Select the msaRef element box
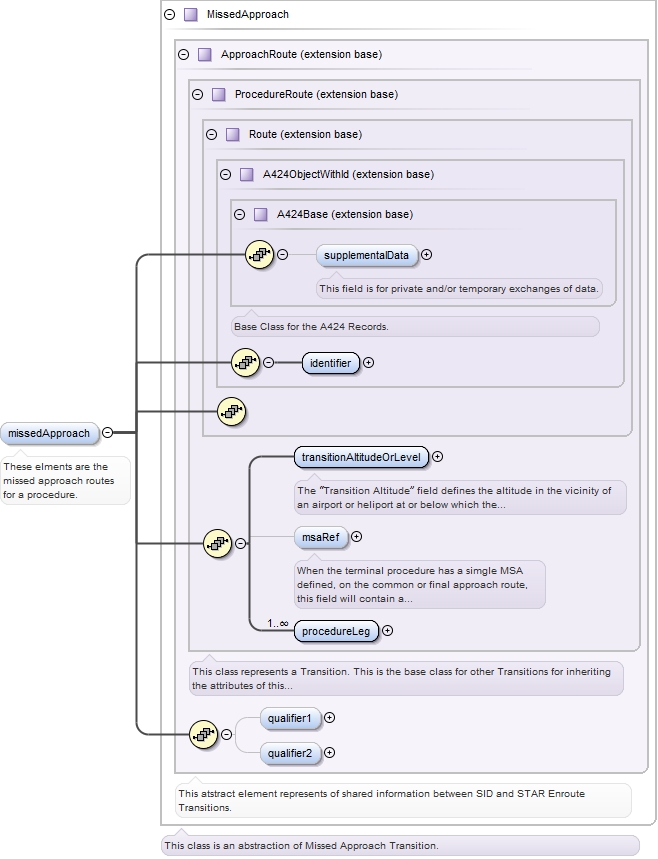658x859 pixels. [321, 537]
